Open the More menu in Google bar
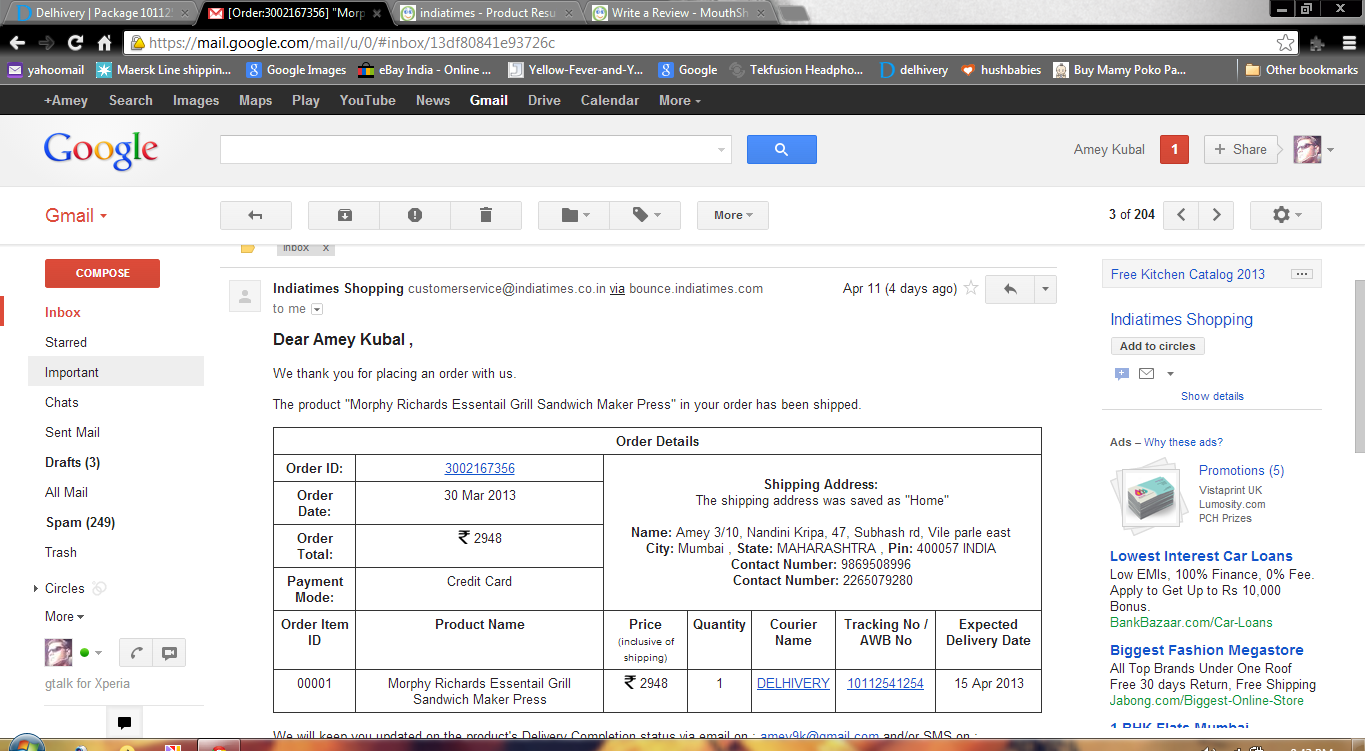Viewport: 1365px width, 751px height. coord(679,100)
